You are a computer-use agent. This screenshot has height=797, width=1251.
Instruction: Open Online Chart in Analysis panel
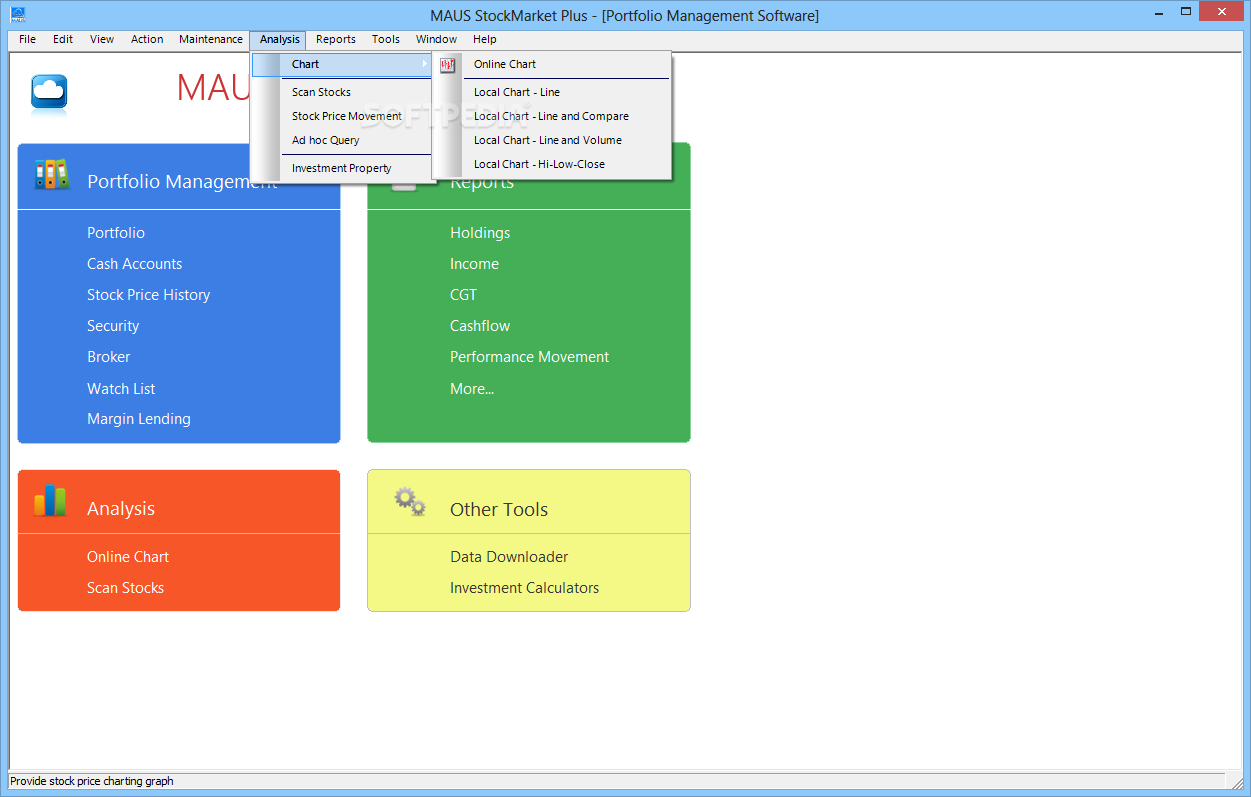pos(128,557)
